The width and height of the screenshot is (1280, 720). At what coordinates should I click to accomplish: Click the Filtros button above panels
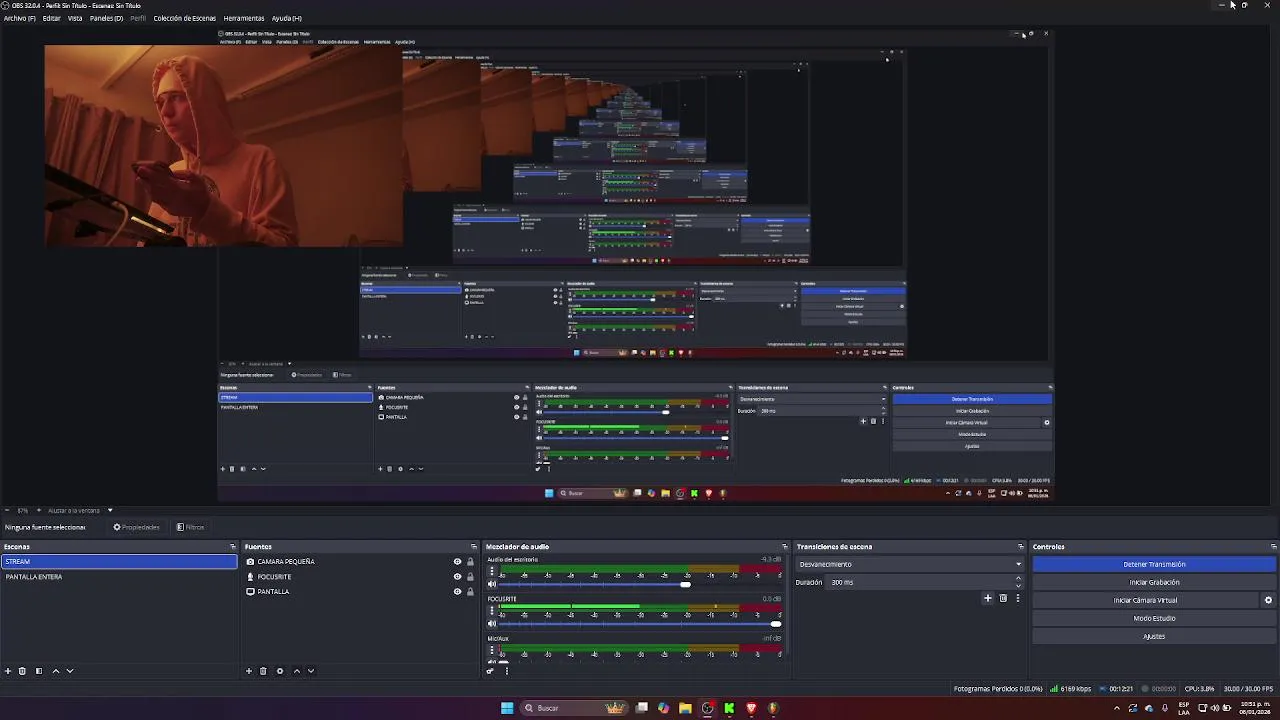pyautogui.click(x=190, y=527)
